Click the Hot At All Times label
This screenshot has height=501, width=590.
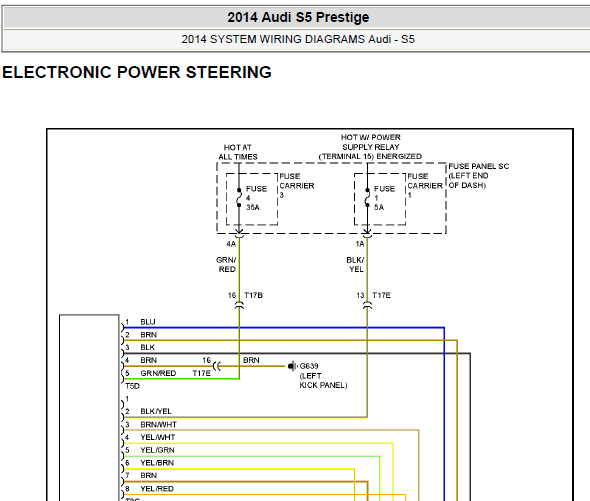click(x=238, y=152)
